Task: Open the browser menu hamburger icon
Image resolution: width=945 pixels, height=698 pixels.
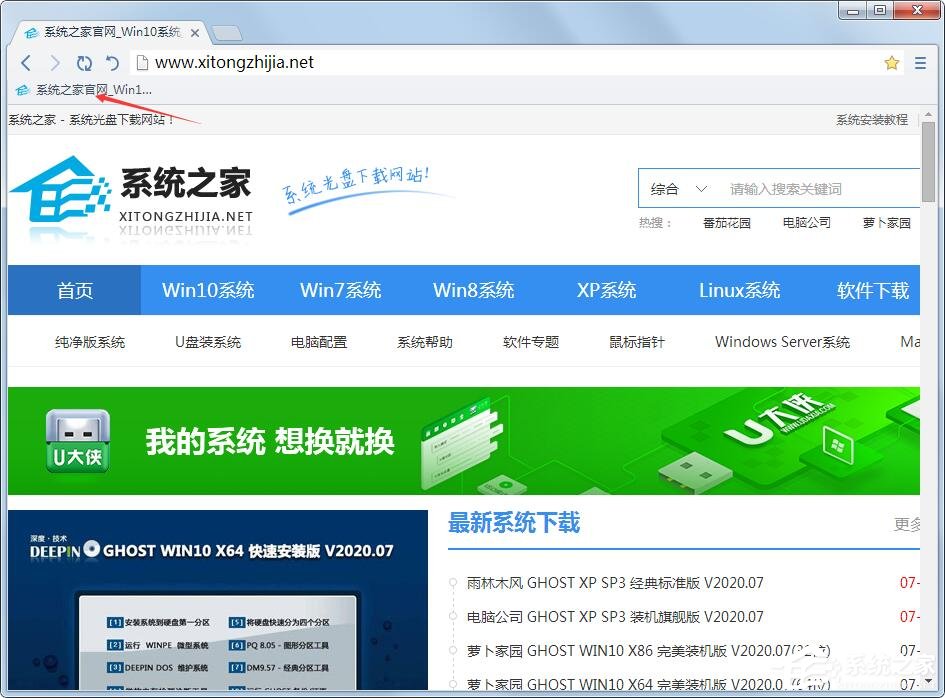Action: 920,62
